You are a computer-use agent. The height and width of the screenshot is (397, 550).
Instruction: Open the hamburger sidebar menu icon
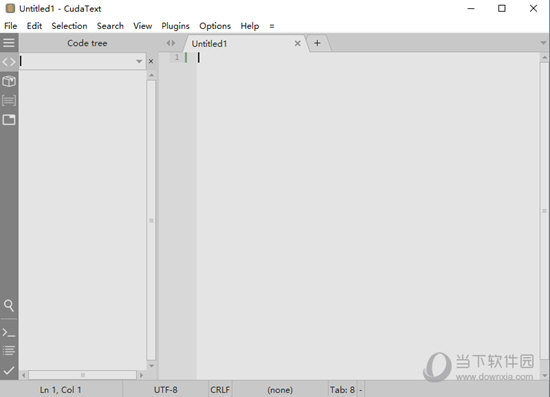click(9, 43)
